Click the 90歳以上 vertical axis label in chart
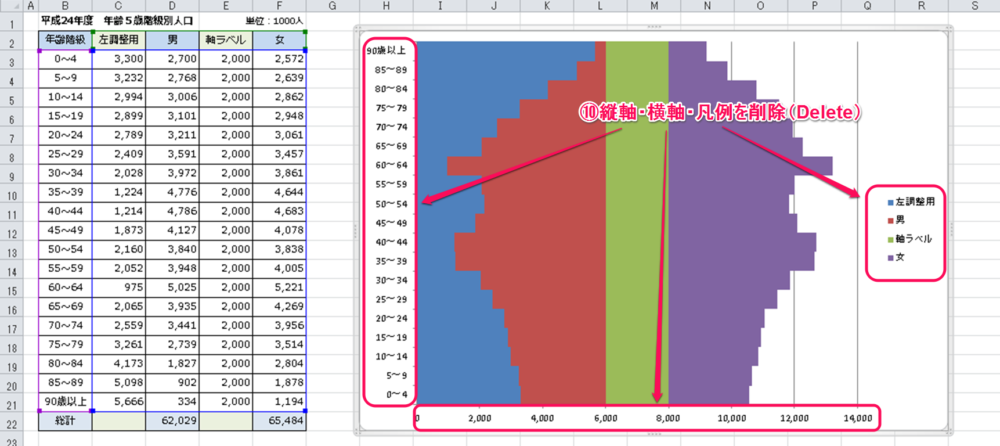This screenshot has width=1000, height=446. click(x=385, y=49)
